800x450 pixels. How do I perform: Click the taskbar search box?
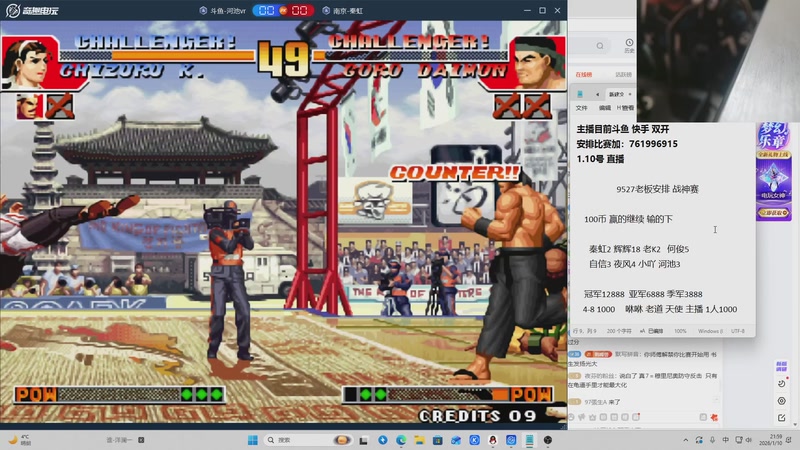click(309, 440)
